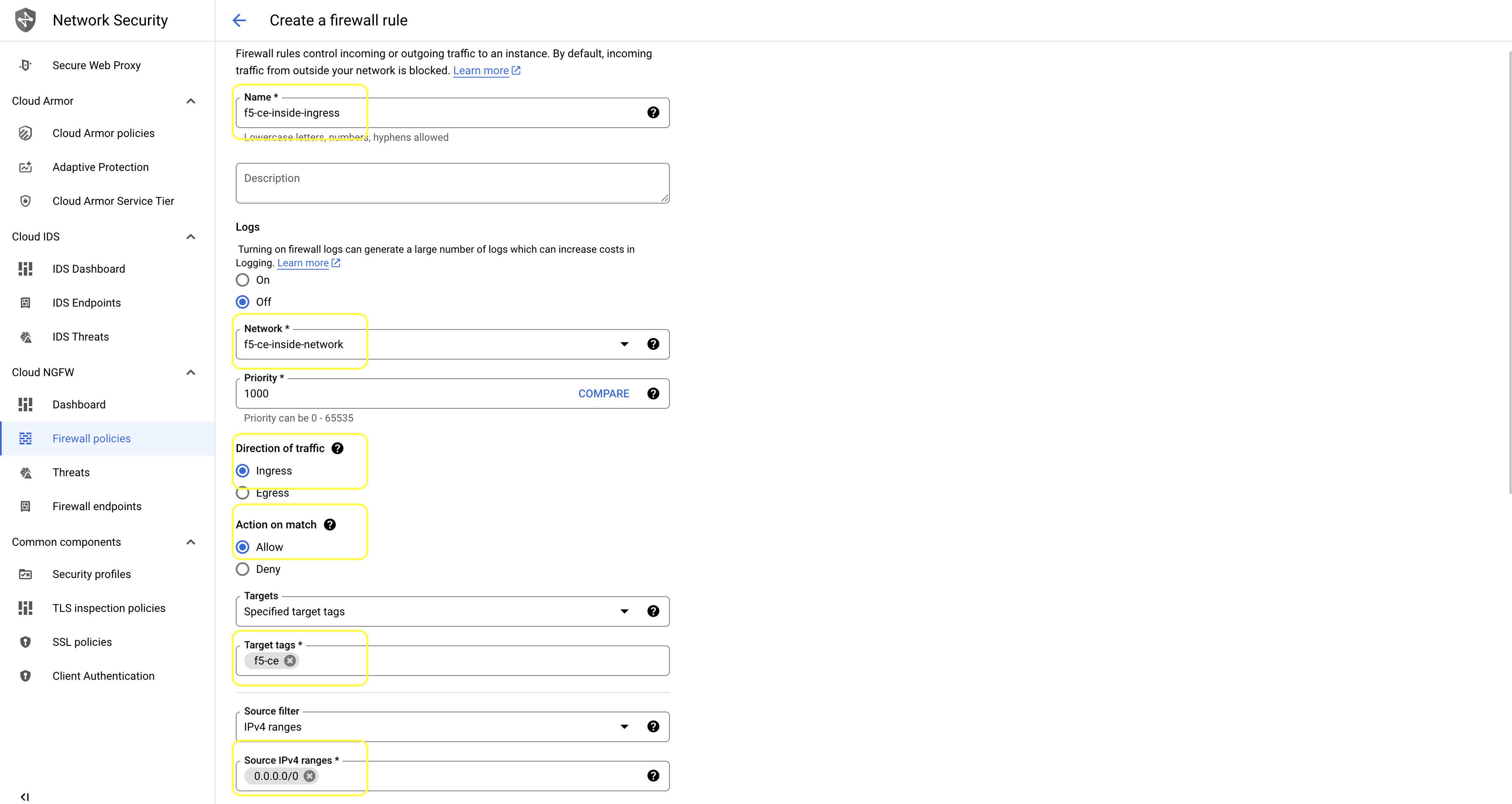Open Firewall endpoints in the sidebar

click(97, 506)
